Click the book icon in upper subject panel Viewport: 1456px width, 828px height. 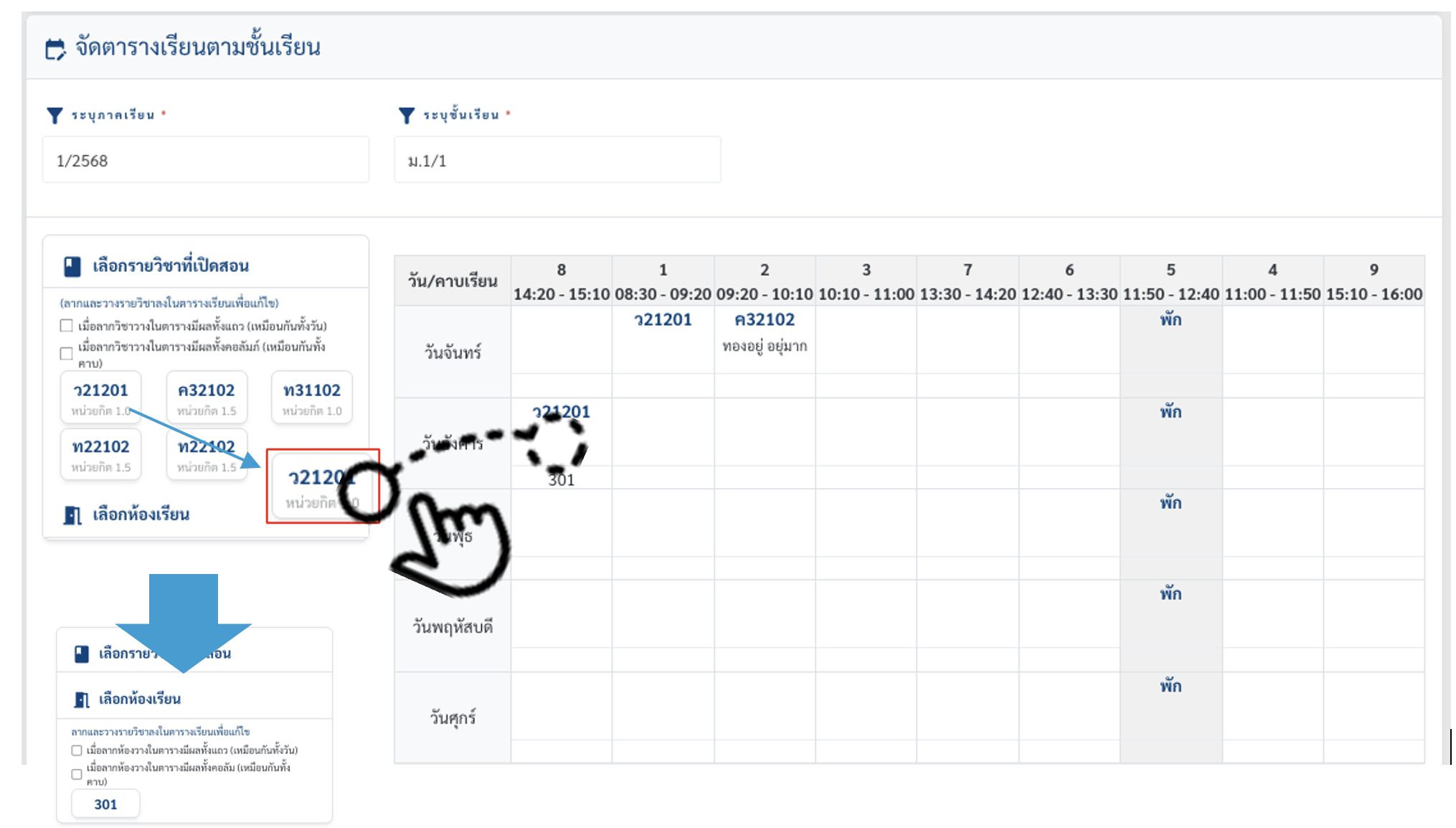pyautogui.click(x=72, y=267)
